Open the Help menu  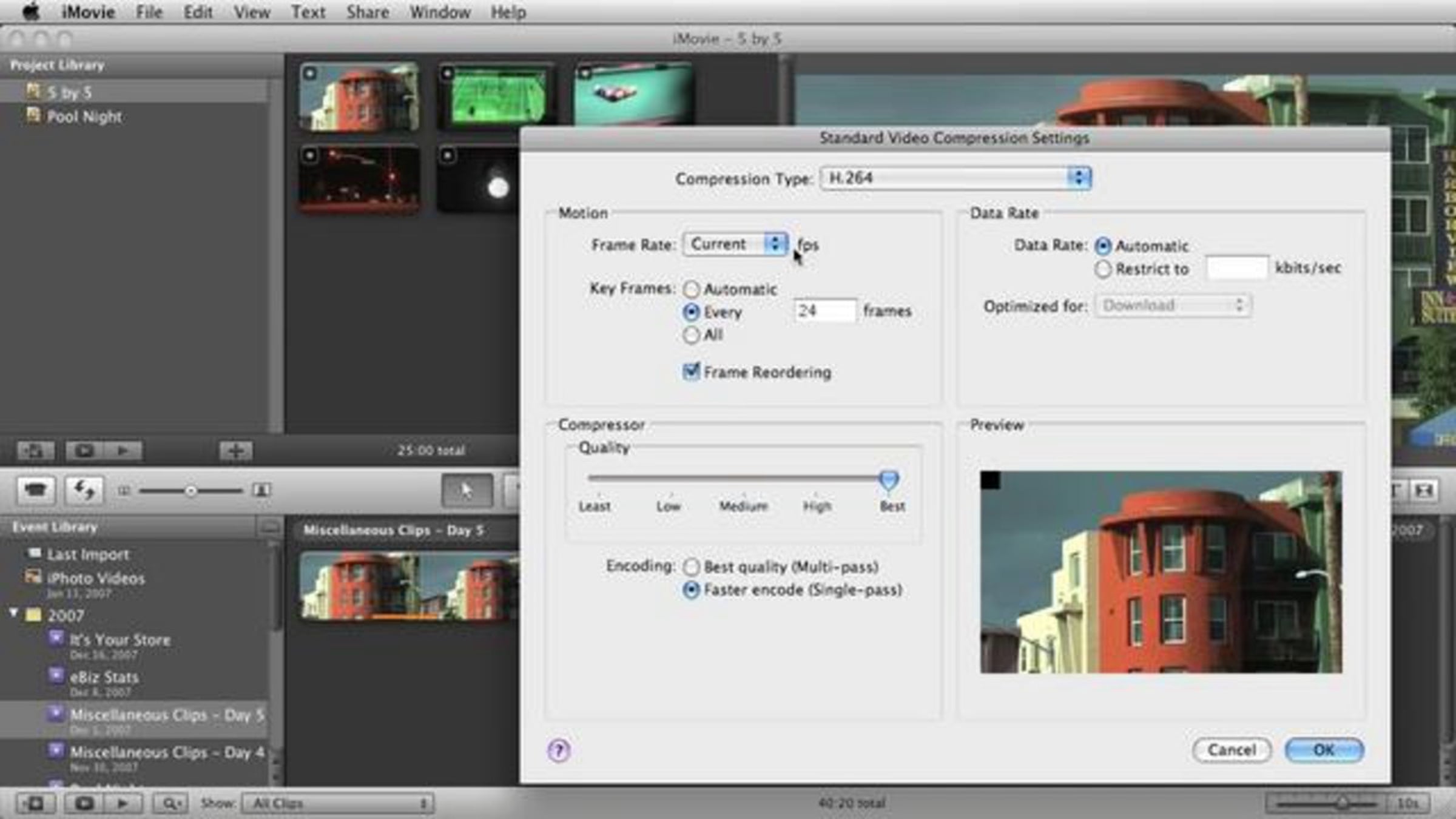pyautogui.click(x=508, y=12)
